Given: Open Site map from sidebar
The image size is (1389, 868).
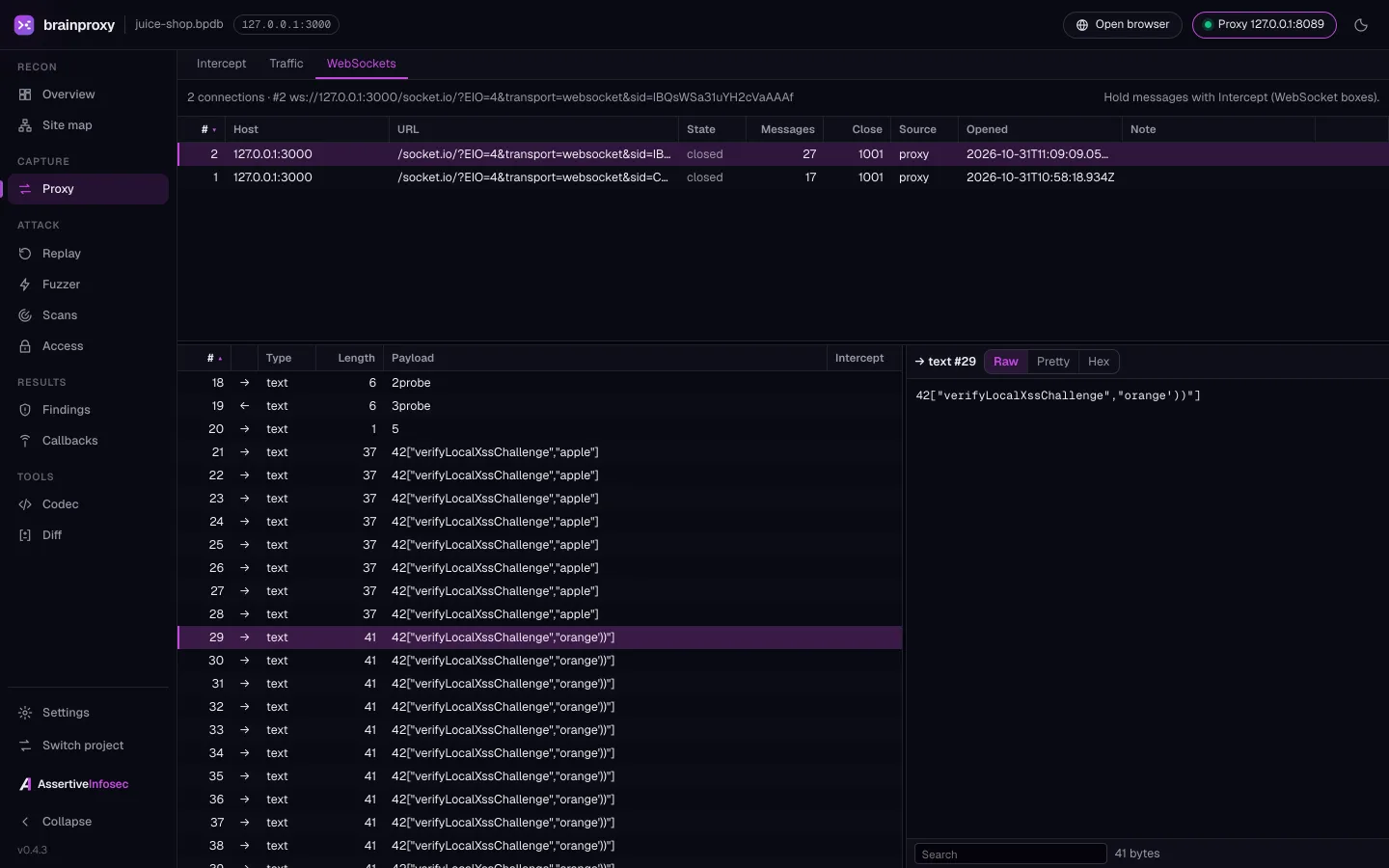Looking at the screenshot, I should [88, 125].
